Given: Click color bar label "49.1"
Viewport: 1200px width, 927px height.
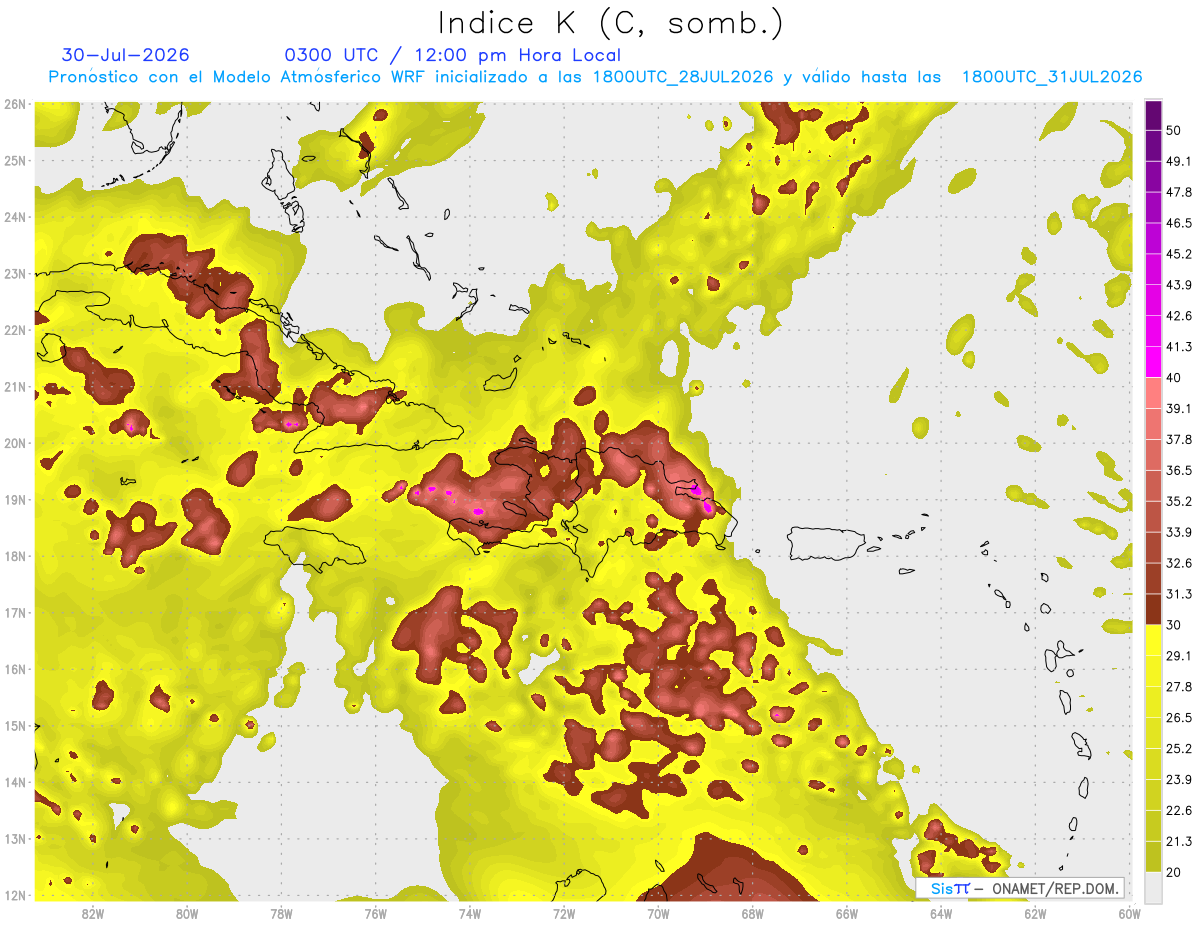Looking at the screenshot, I should tap(1179, 160).
